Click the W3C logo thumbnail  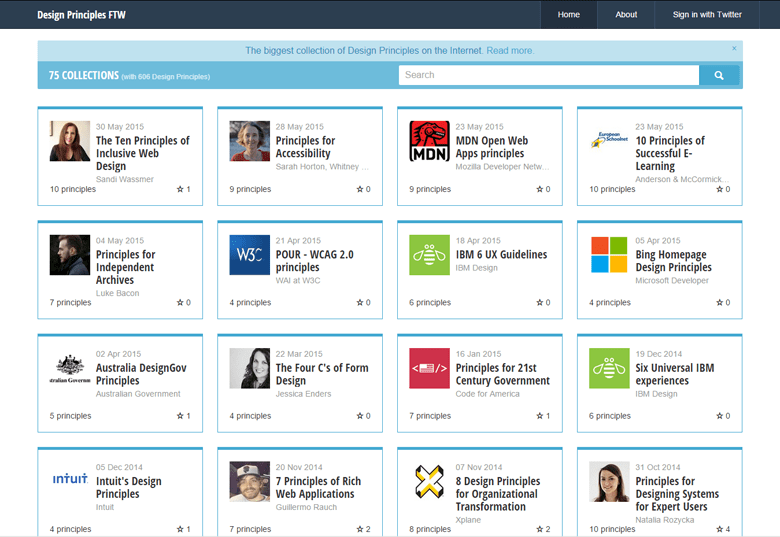tap(250, 255)
